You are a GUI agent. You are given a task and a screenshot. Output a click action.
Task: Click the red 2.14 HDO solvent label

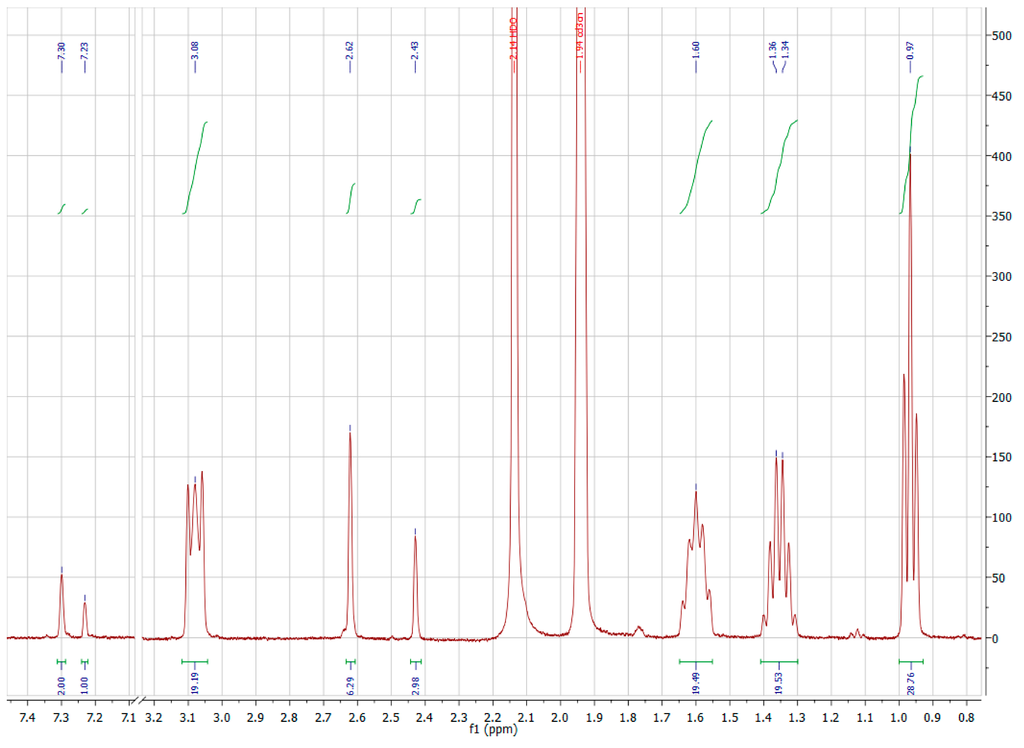click(x=514, y=40)
